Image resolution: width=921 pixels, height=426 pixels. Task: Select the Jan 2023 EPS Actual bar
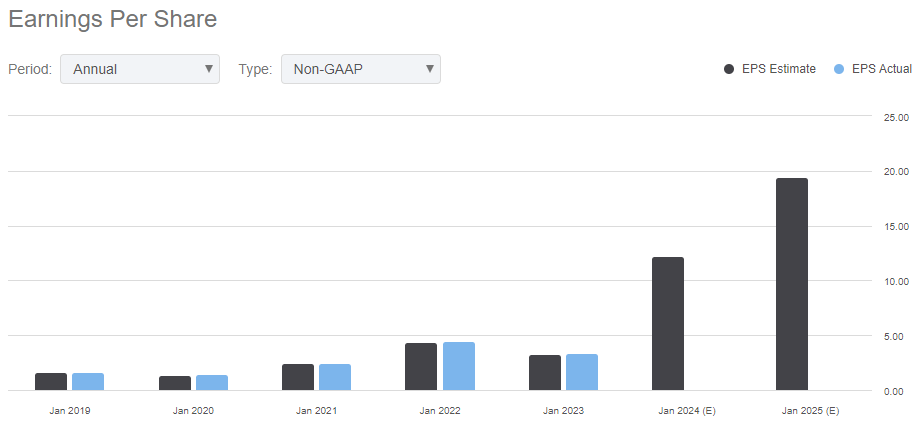582,372
